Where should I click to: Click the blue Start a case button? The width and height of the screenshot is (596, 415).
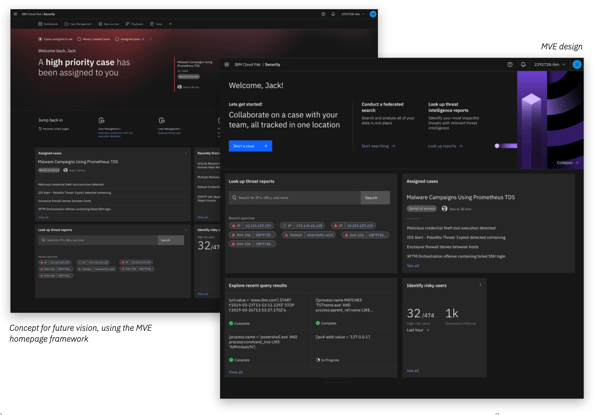250,146
